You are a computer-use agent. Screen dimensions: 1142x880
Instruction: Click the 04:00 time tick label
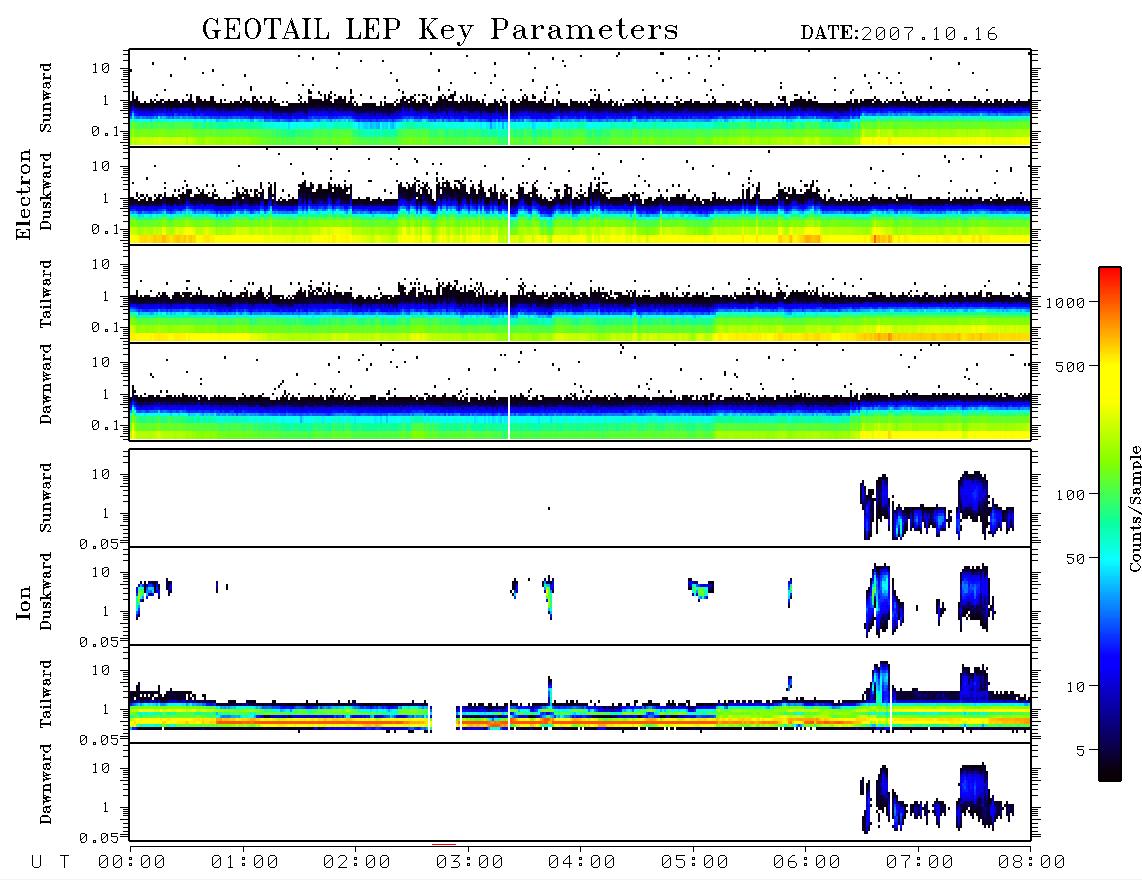tap(582, 862)
